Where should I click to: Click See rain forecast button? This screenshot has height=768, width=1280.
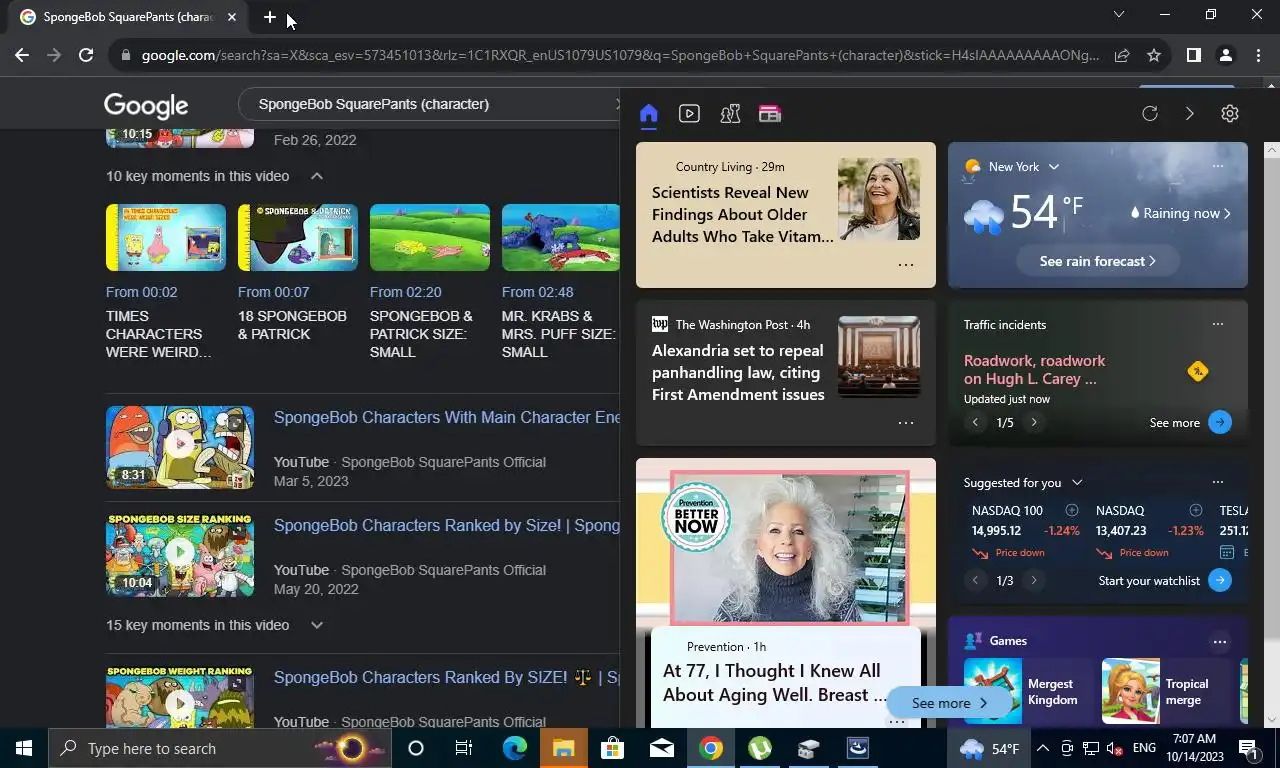[1097, 261]
